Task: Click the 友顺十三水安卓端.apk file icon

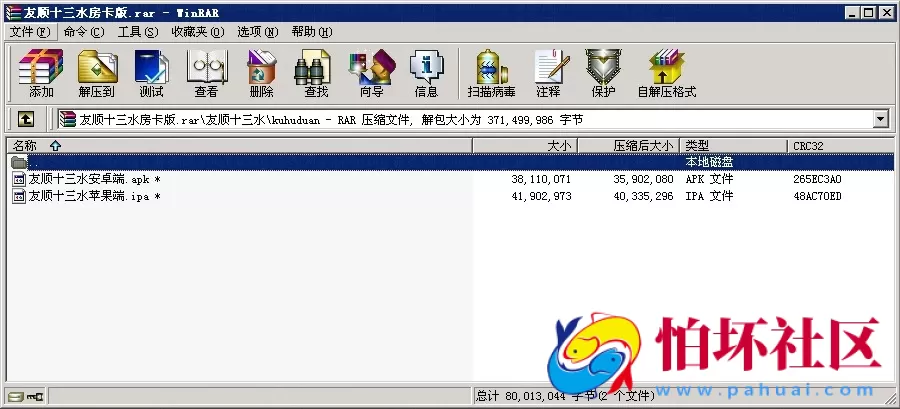Action: pos(19,180)
